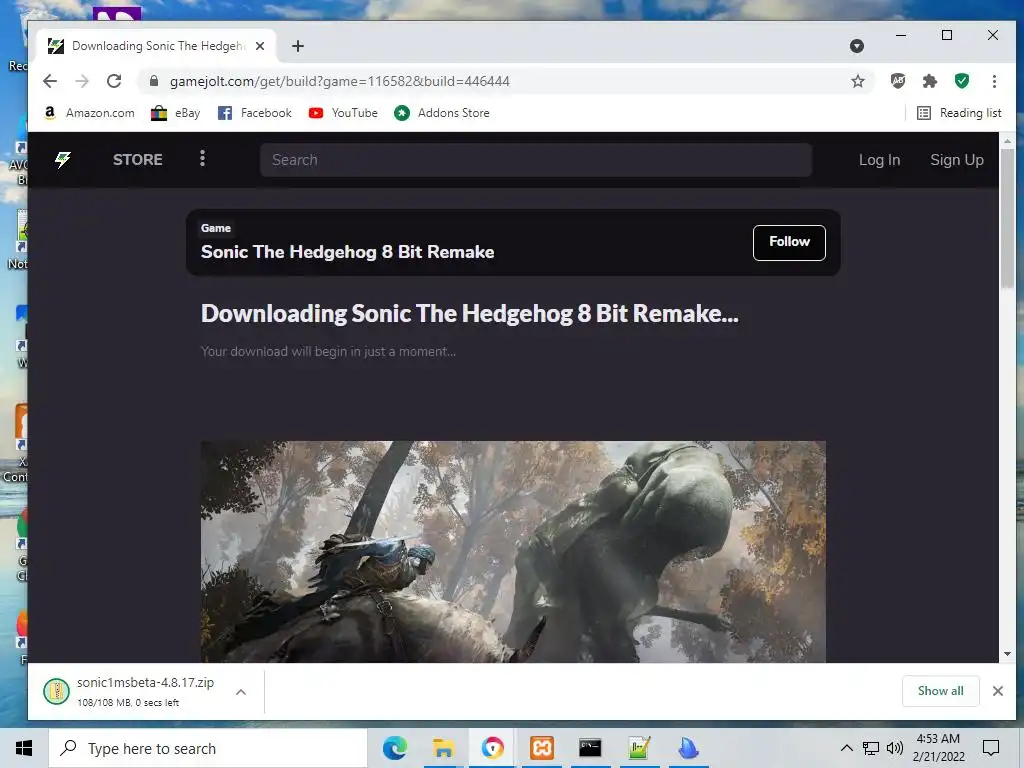Close the Downloading Sonic tab
This screenshot has width=1024, height=768.
(260, 46)
